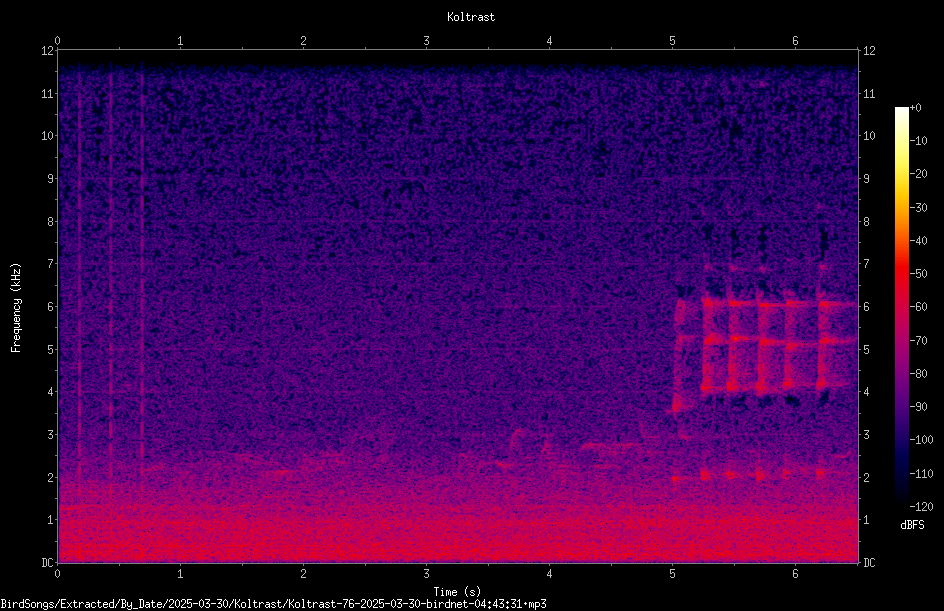Click the -80 label on color scale
The height and width of the screenshot is (611, 944).
[x=919, y=374]
